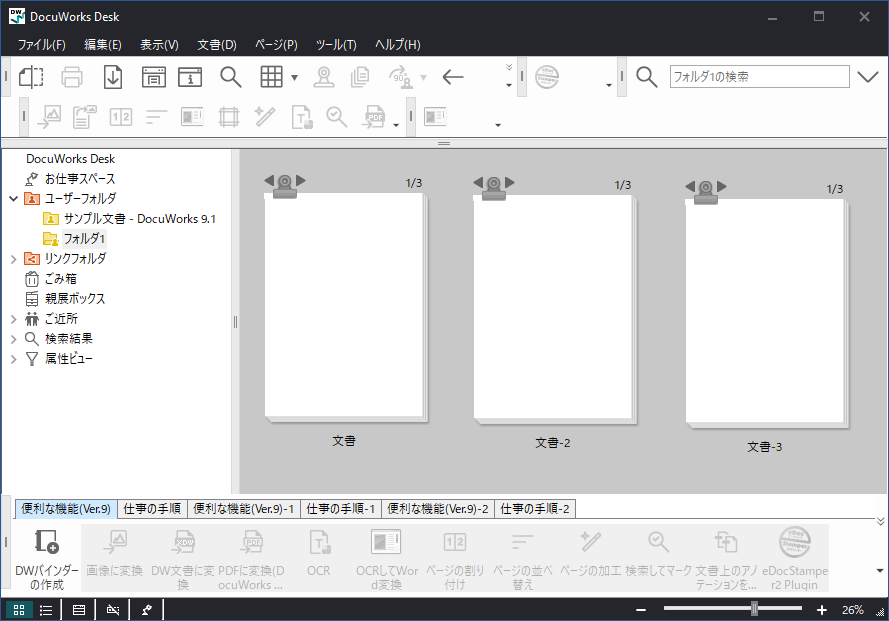Screen dimensions: 889x621
Task: Click the rotate 90 degrees icon
Action: point(401,77)
